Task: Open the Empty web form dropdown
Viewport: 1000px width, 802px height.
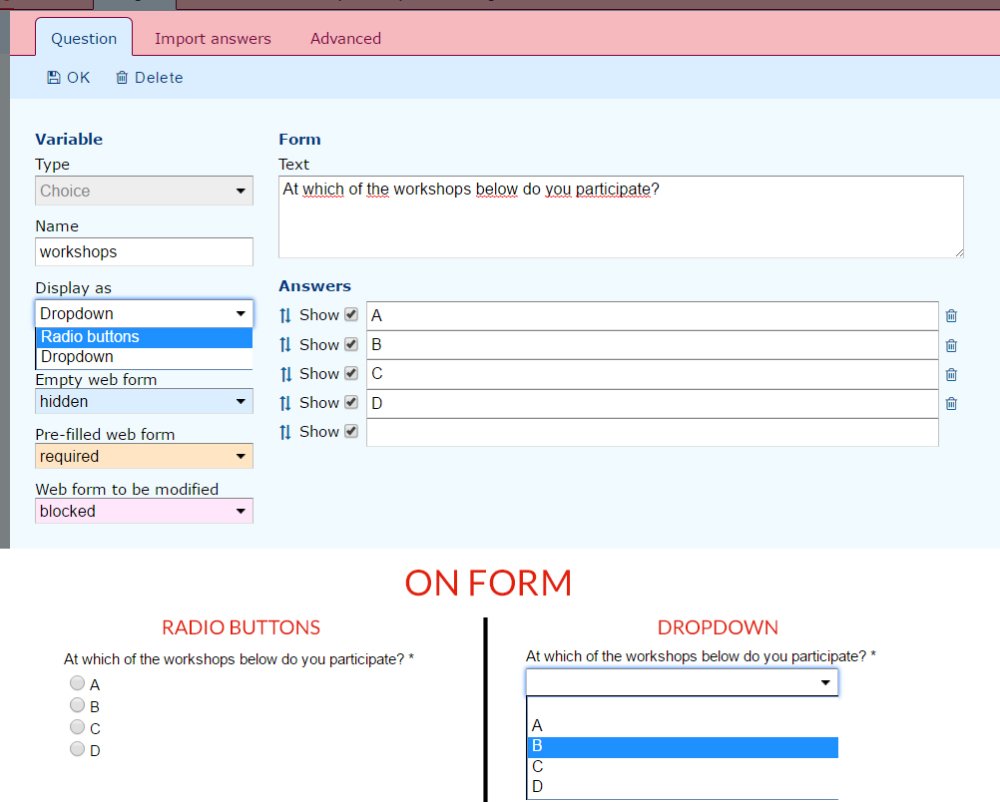Action: 144,402
